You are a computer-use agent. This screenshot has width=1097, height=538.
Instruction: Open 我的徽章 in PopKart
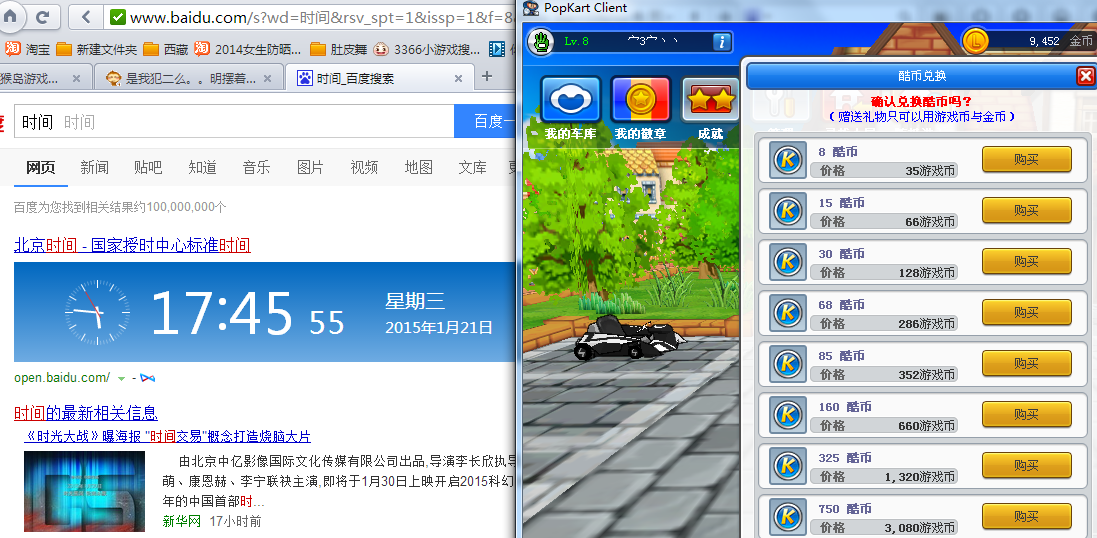coord(640,108)
